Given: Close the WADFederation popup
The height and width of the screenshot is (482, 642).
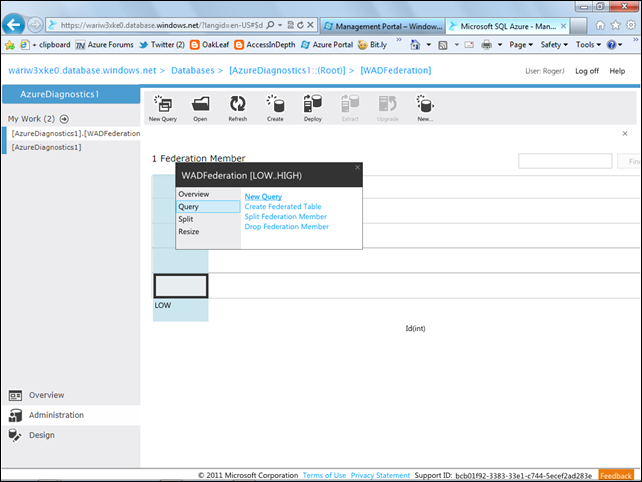Looking at the screenshot, I should click(357, 167).
